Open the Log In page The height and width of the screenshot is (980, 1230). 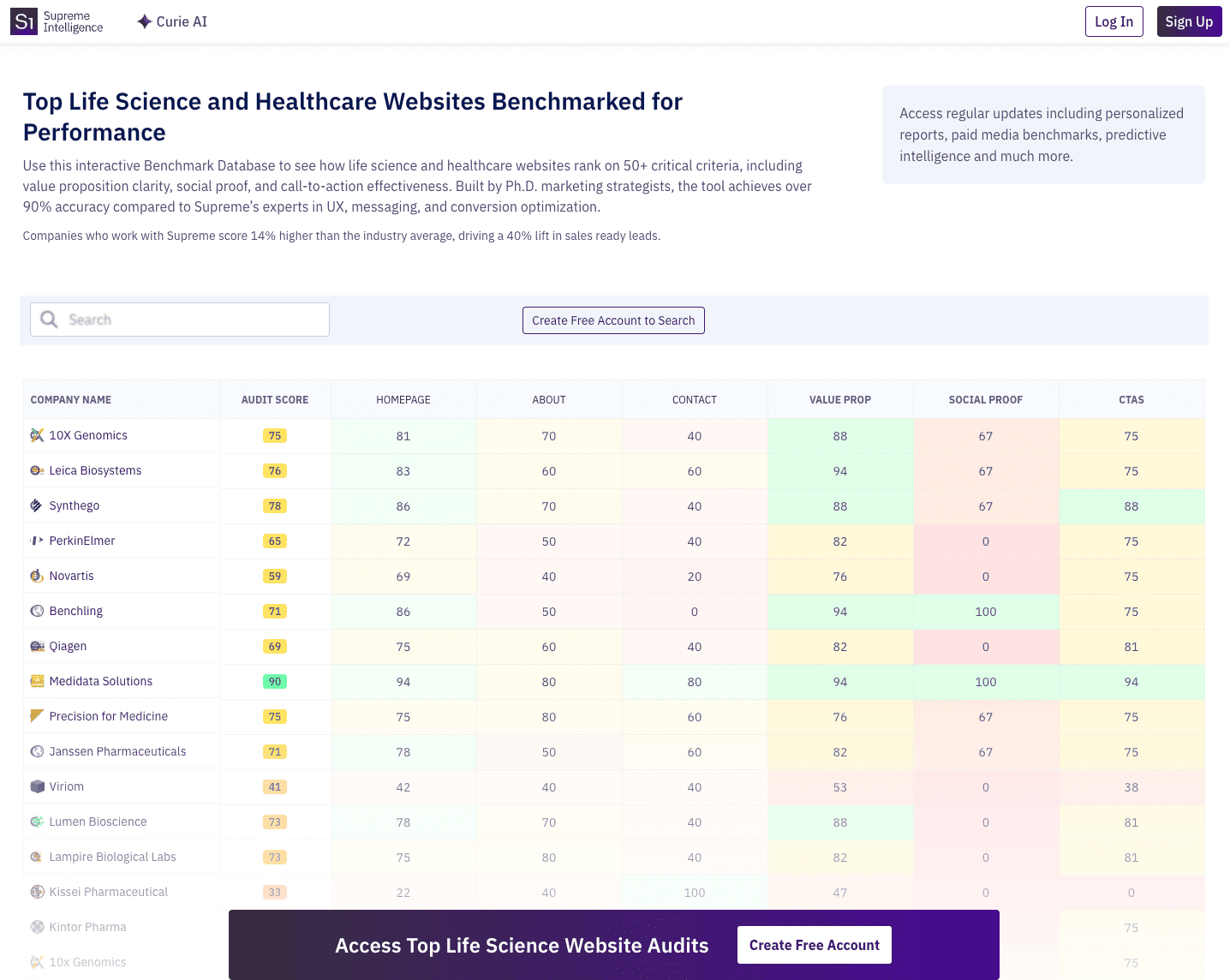1114,21
